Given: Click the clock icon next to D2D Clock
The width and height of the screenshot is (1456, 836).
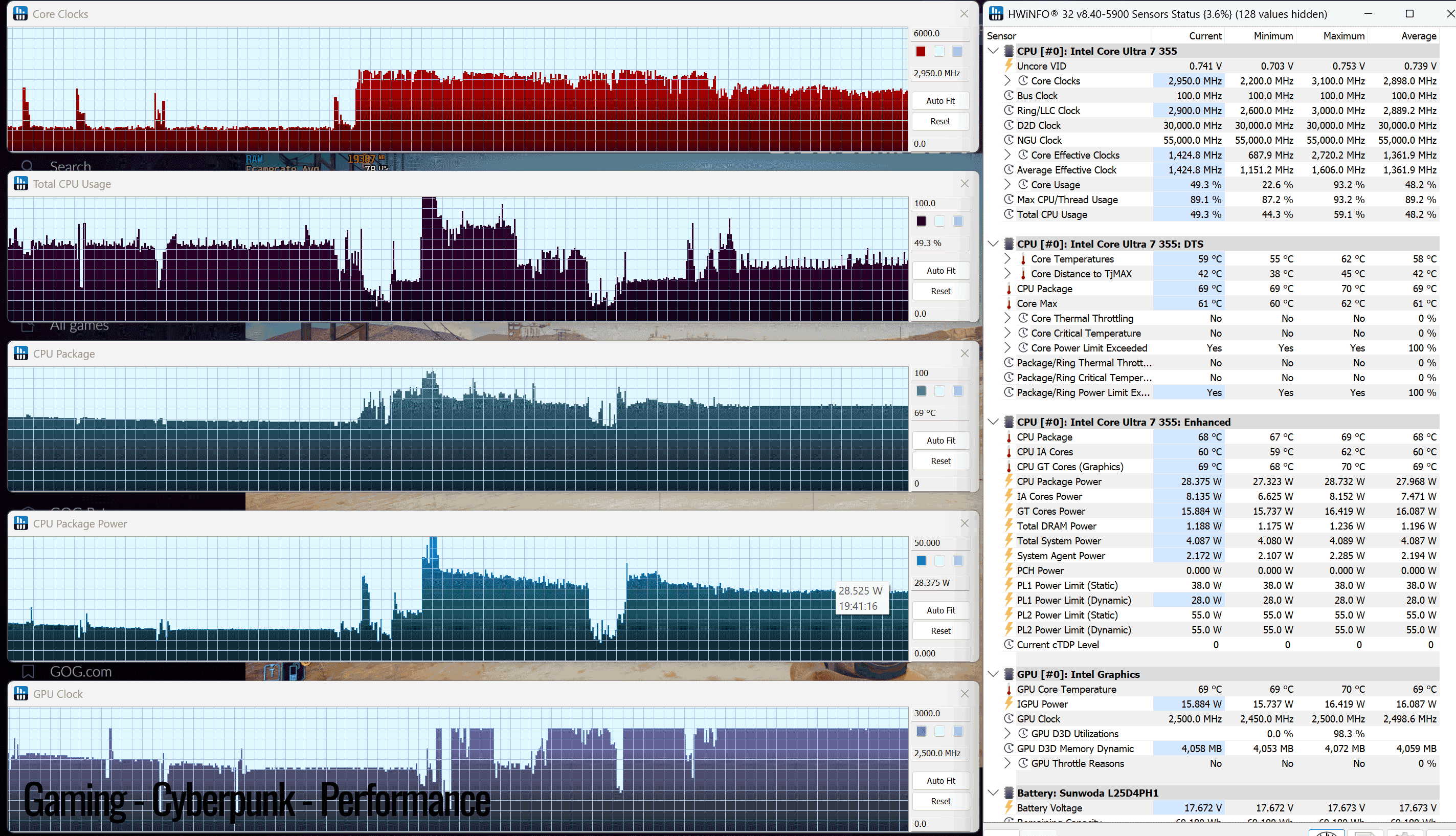Looking at the screenshot, I should [x=1009, y=125].
